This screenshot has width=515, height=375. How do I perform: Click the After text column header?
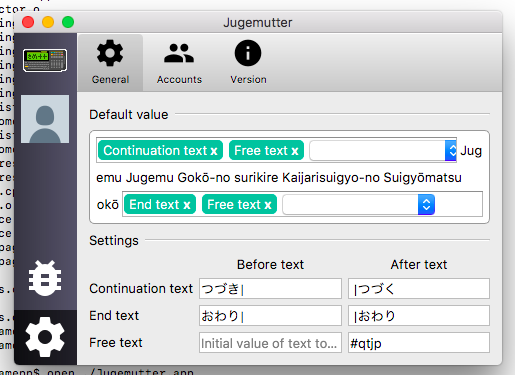pos(419,265)
